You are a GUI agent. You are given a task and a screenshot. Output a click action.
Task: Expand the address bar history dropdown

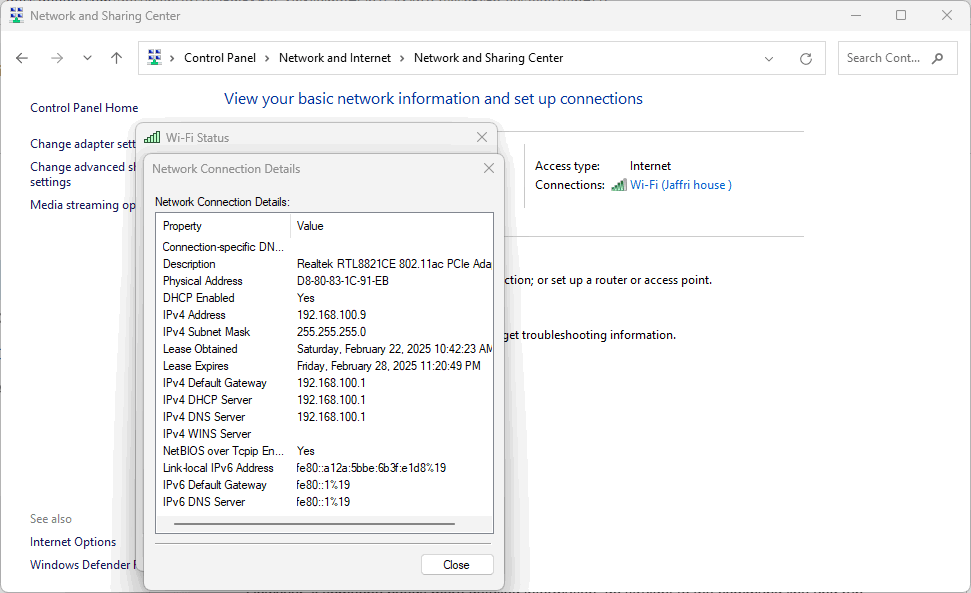tap(768, 59)
